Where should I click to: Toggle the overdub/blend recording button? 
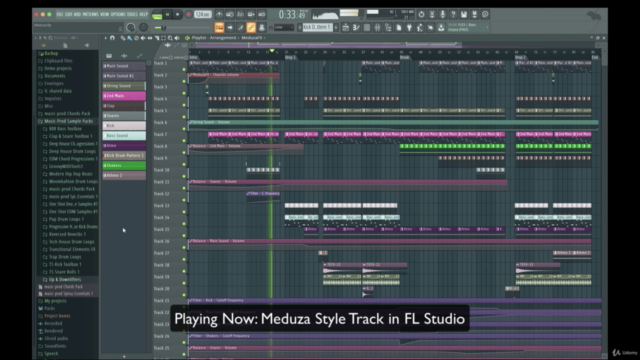click(x=251, y=14)
